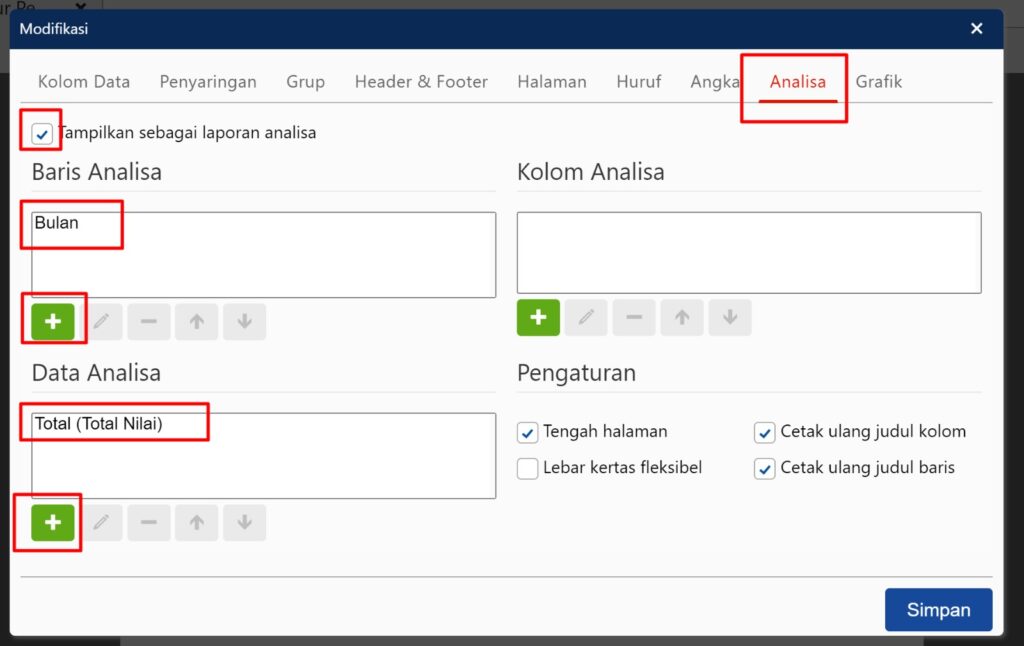Image resolution: width=1024 pixels, height=646 pixels.
Task: Click the Simpan button
Action: pos(938,609)
